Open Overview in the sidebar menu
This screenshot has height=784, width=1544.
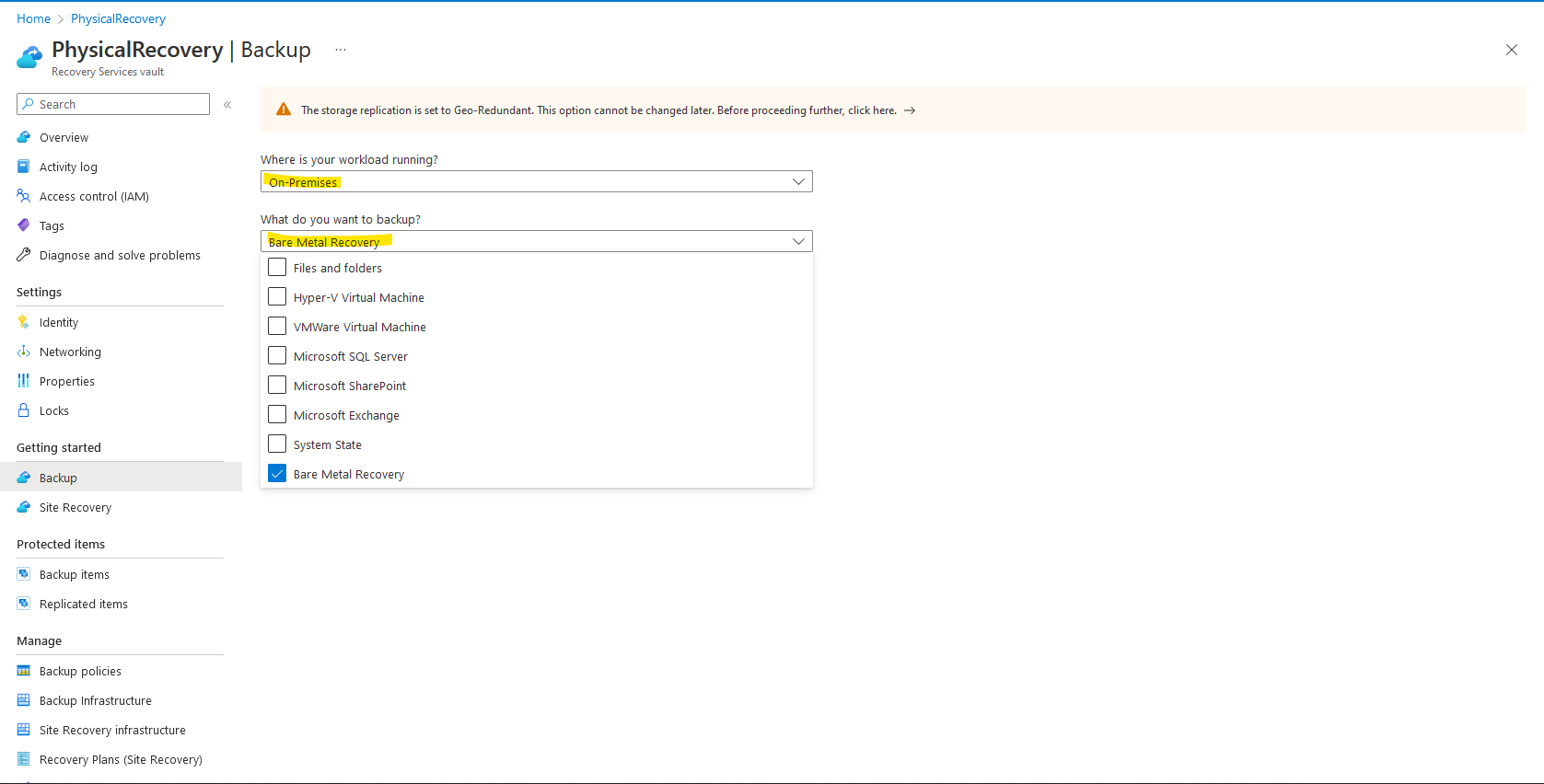[x=64, y=138]
